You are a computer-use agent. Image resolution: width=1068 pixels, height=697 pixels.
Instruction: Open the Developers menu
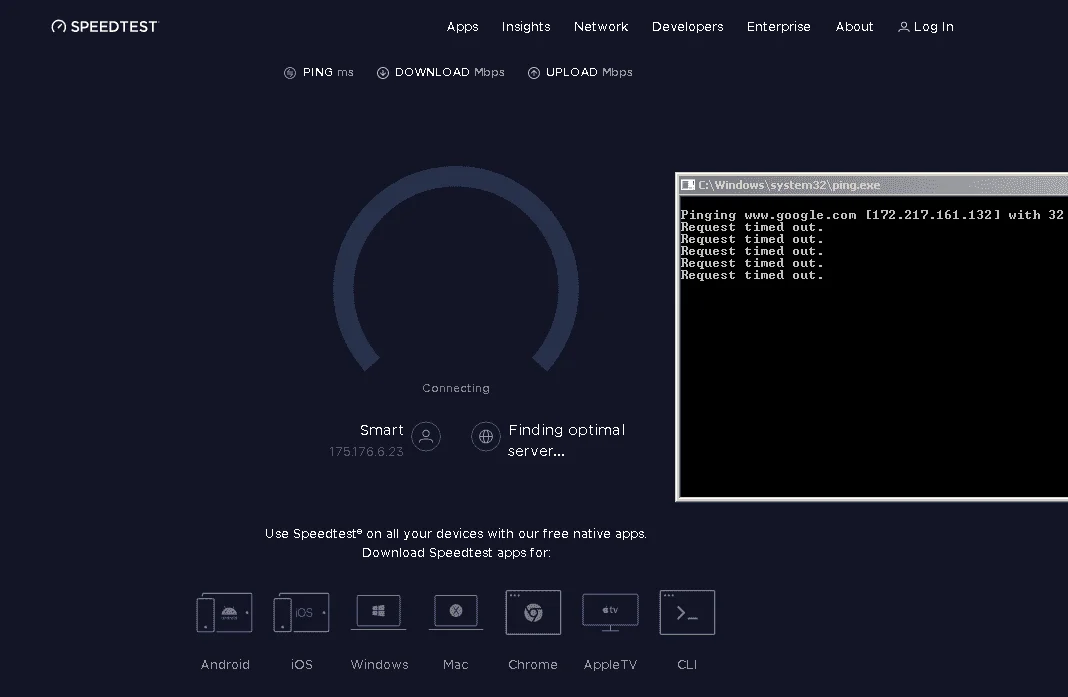(x=687, y=27)
